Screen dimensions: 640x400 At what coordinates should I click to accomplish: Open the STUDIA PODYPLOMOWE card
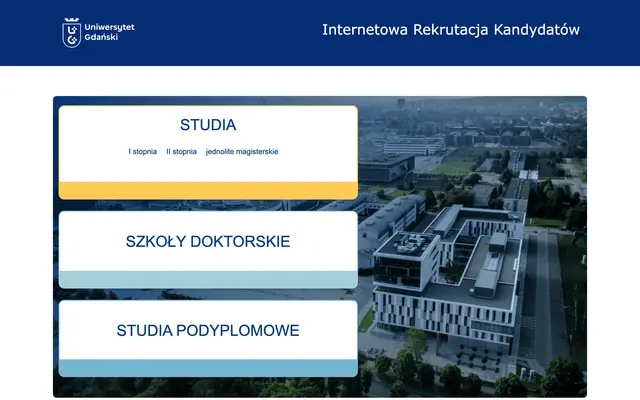tap(208, 338)
